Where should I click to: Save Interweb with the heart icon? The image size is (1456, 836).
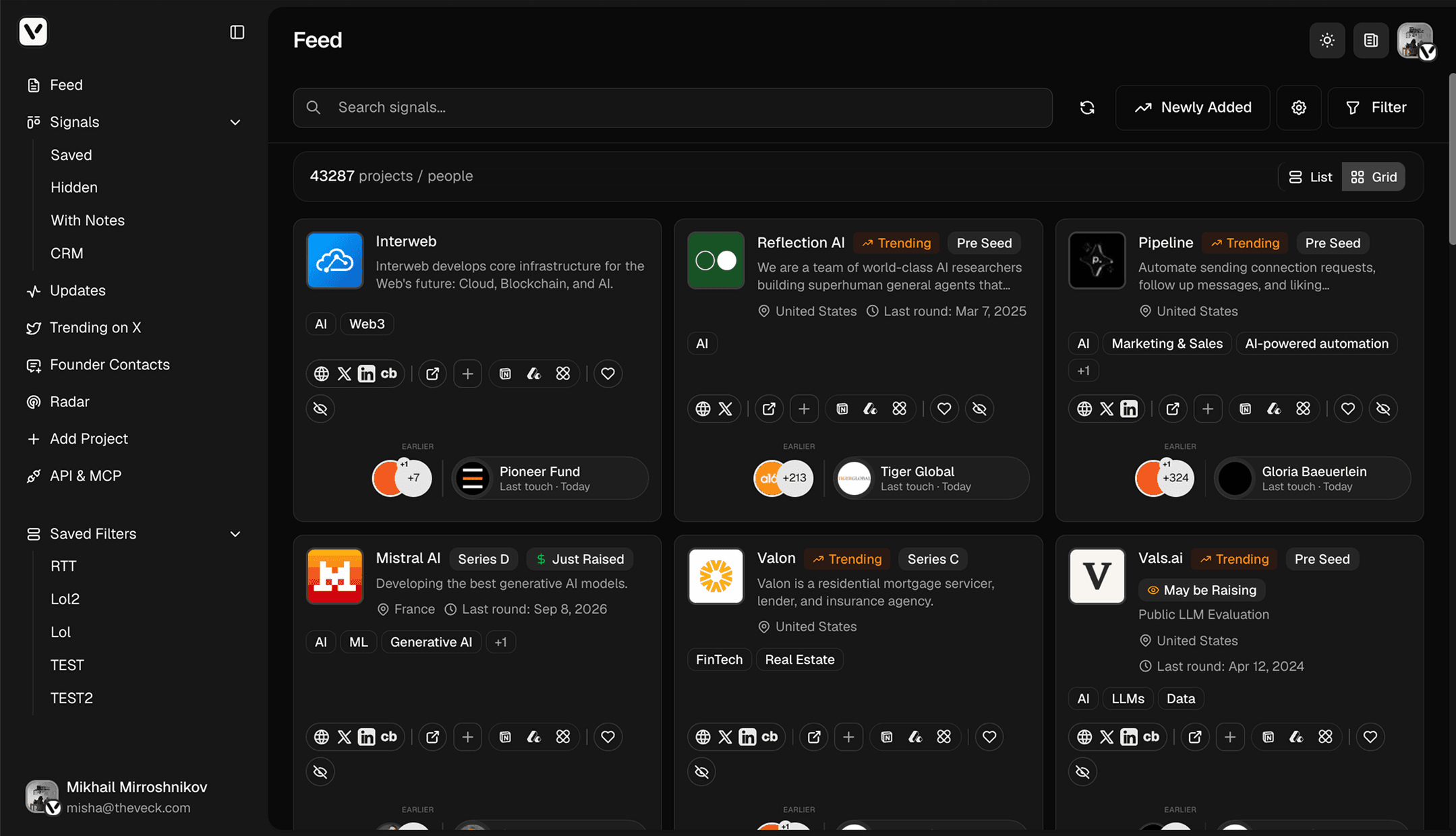click(x=608, y=374)
